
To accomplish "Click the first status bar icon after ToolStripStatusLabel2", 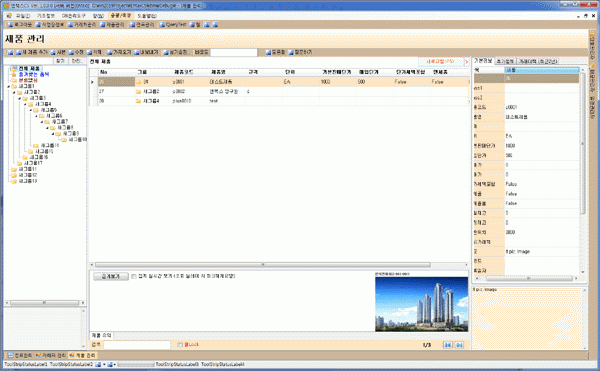I will click(98, 364).
